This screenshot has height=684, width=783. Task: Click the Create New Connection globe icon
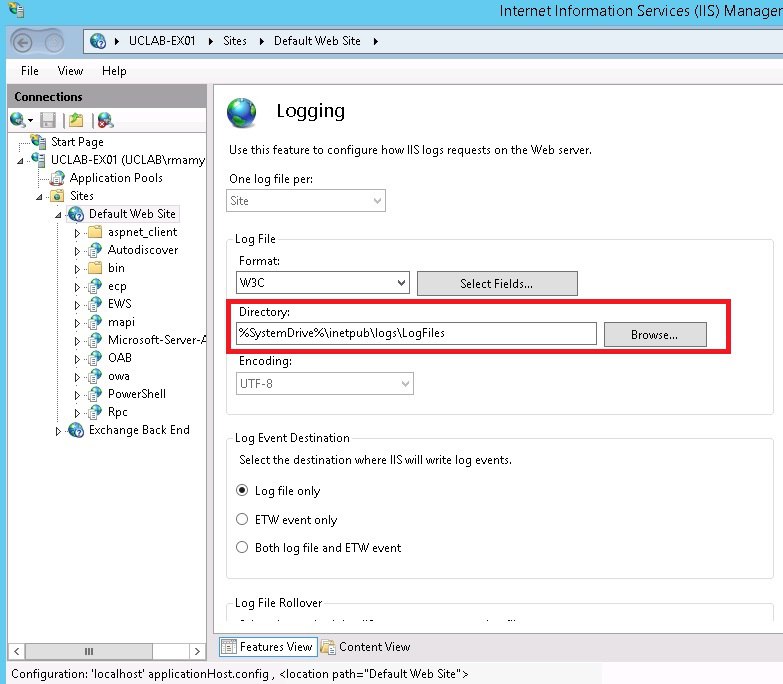coord(17,120)
